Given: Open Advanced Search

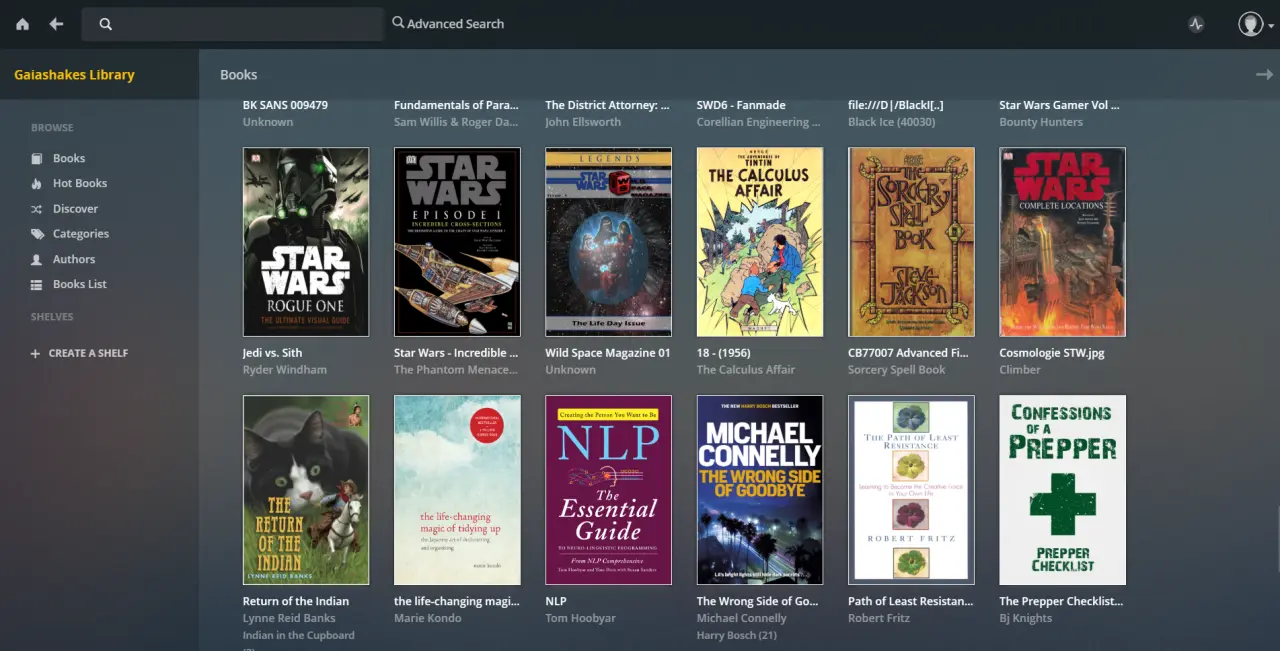Looking at the screenshot, I should [x=448, y=24].
